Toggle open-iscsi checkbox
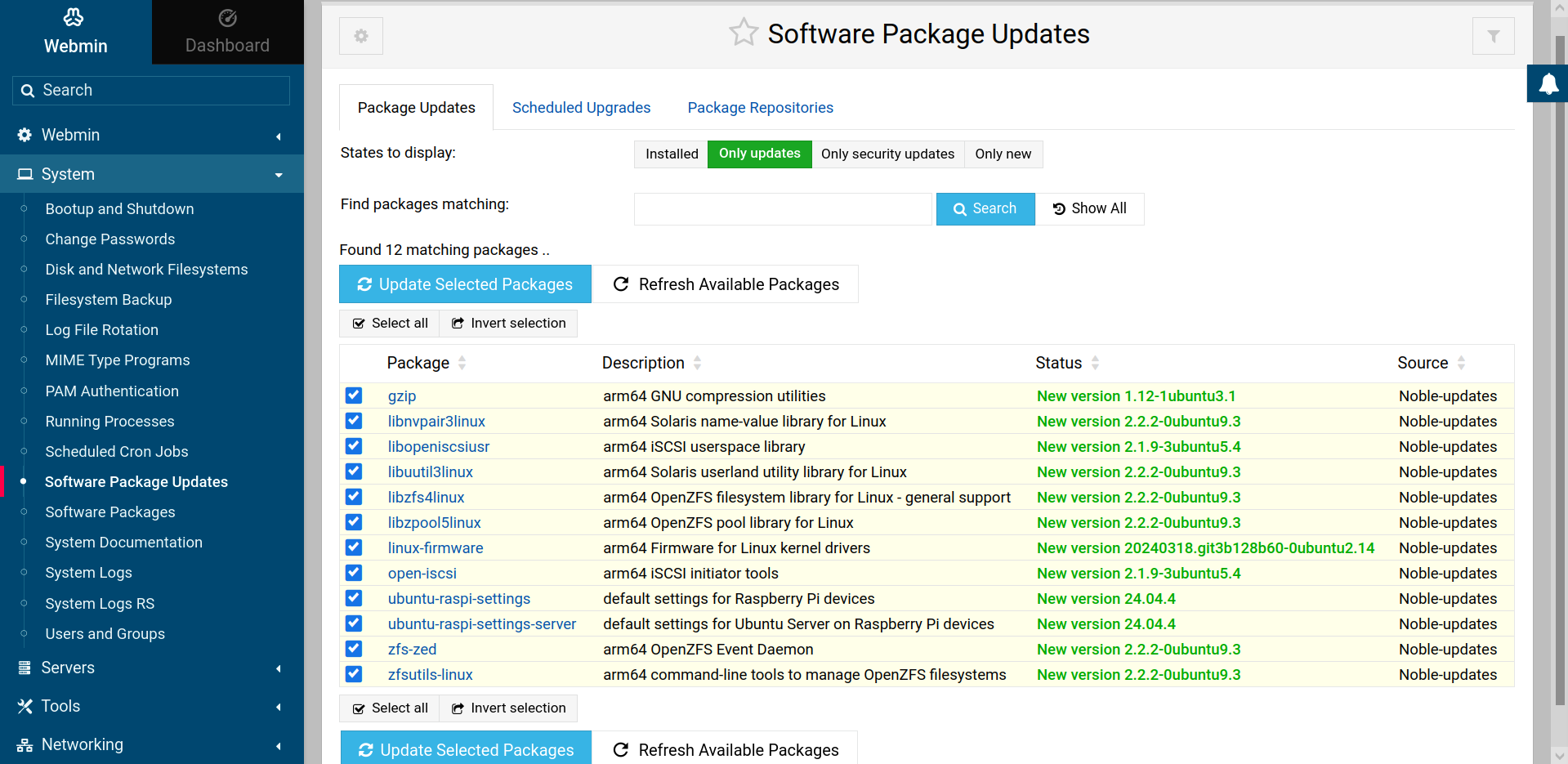Screen dimensions: 1568x764 pyautogui.click(x=354, y=573)
